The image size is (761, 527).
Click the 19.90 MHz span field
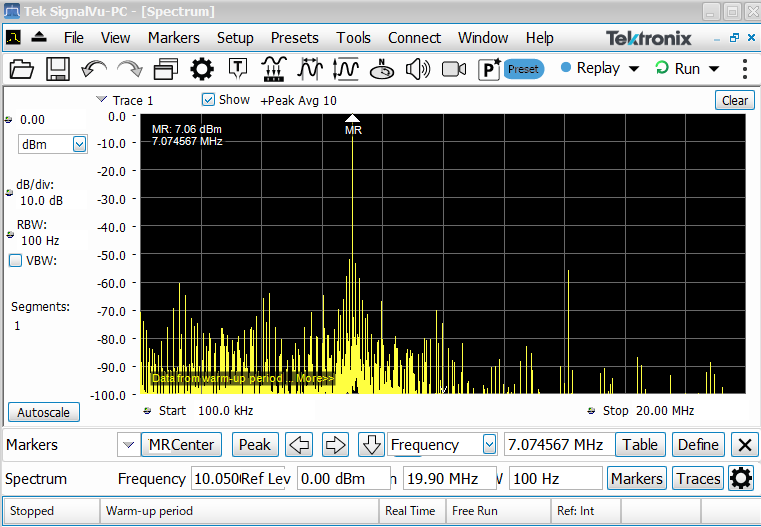[452, 479]
